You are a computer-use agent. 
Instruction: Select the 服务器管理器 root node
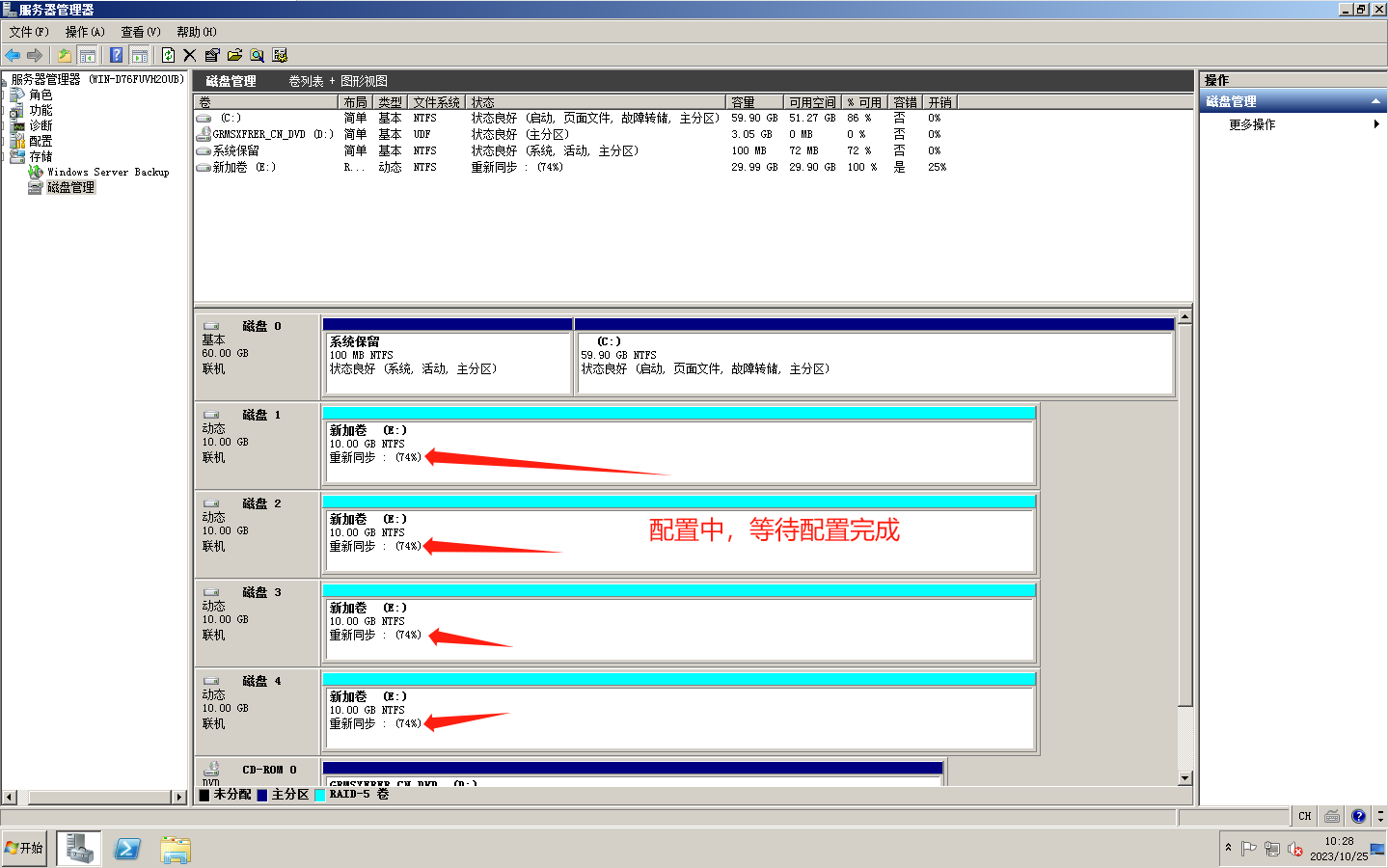(x=96, y=79)
